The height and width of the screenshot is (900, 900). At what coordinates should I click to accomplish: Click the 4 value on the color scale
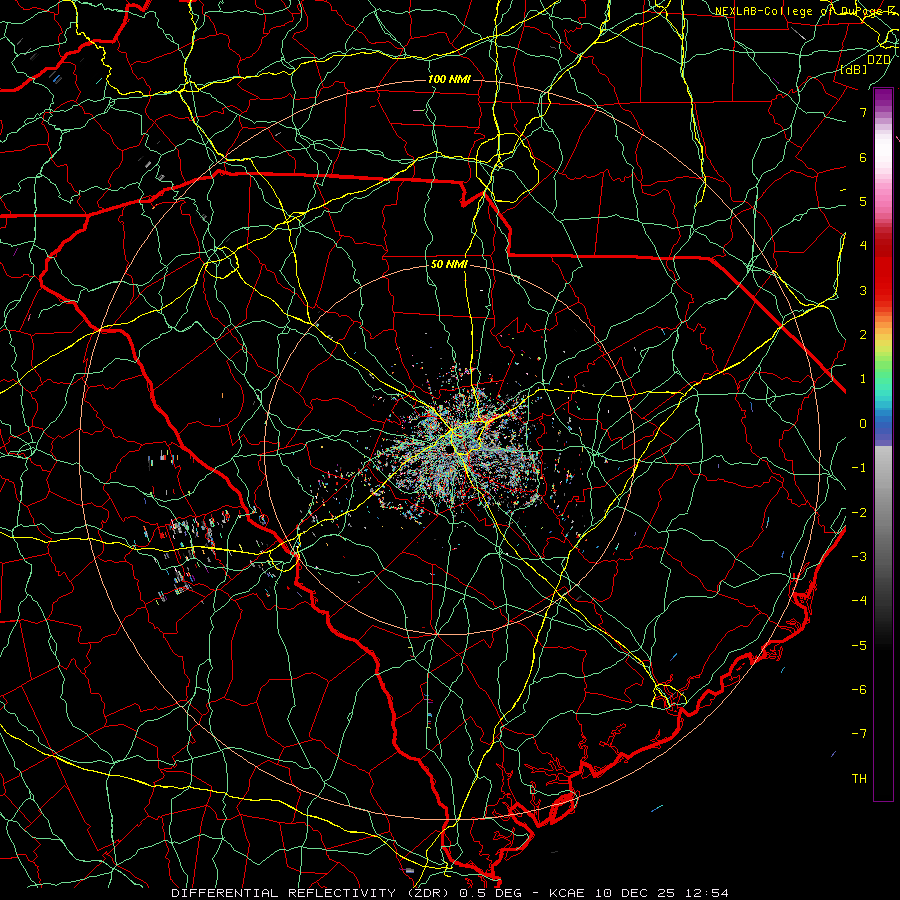863,246
